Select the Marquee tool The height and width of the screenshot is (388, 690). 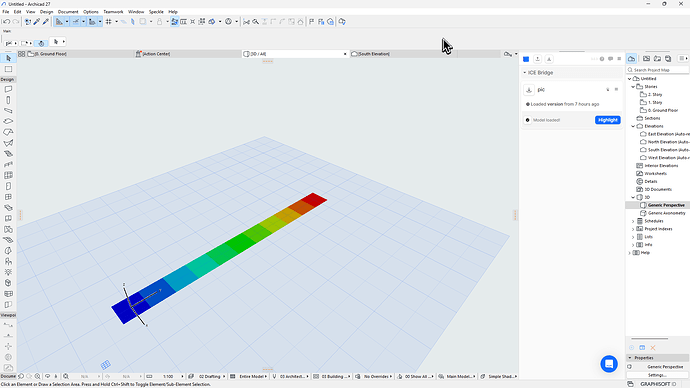click(x=8, y=69)
